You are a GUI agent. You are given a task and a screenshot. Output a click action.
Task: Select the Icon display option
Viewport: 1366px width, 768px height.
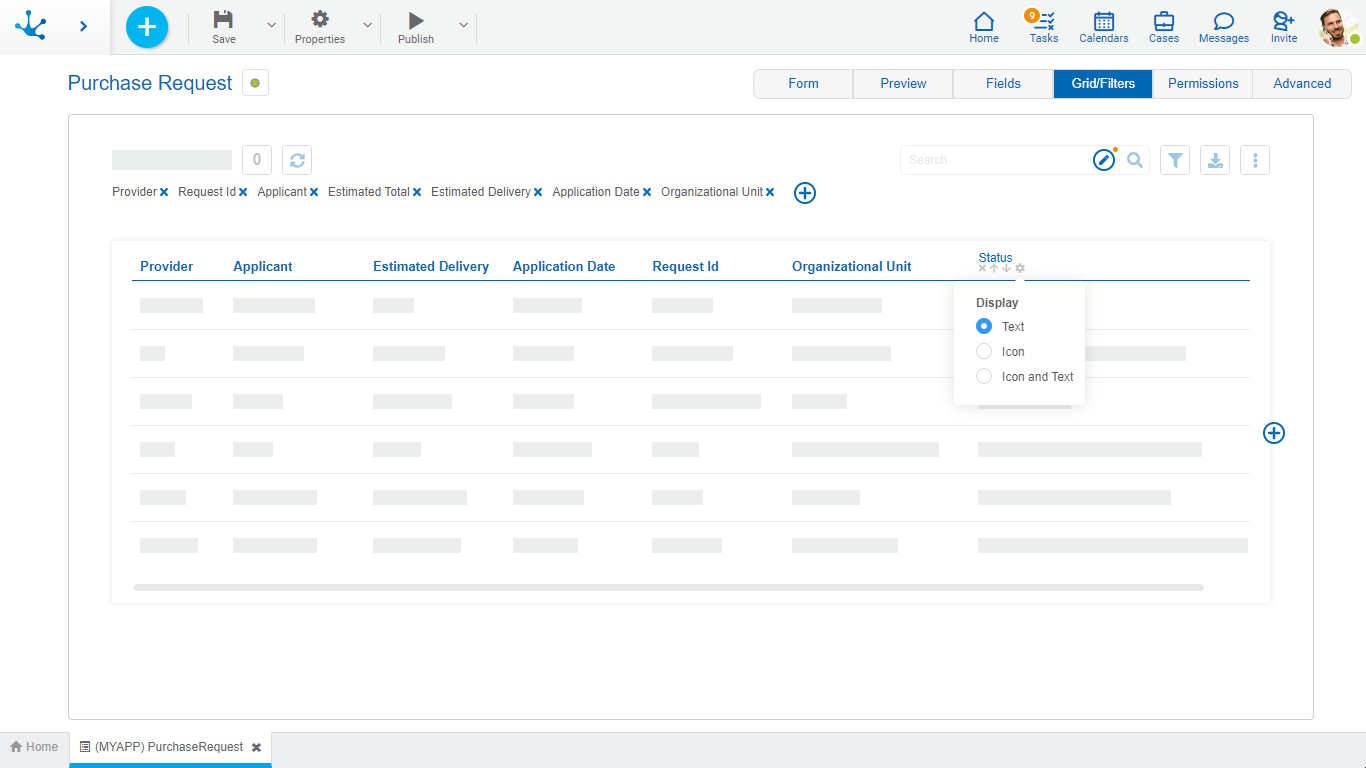[984, 351]
